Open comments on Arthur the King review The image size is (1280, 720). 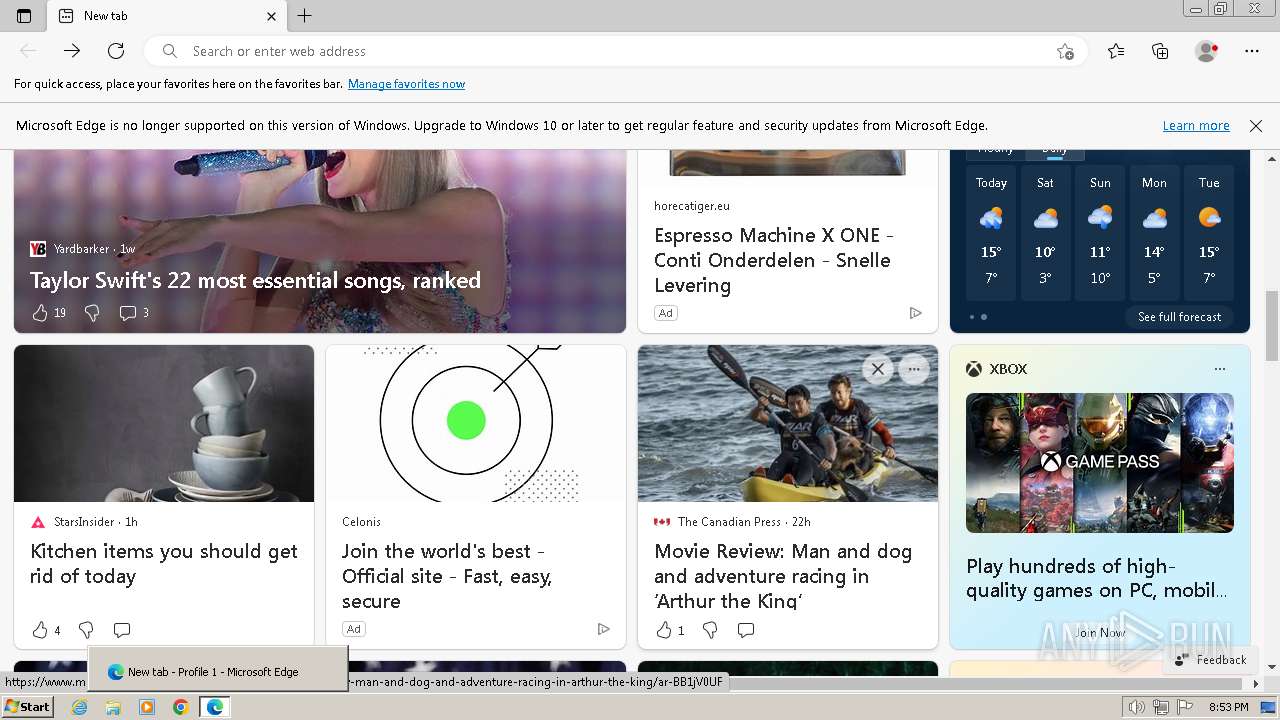(746, 630)
